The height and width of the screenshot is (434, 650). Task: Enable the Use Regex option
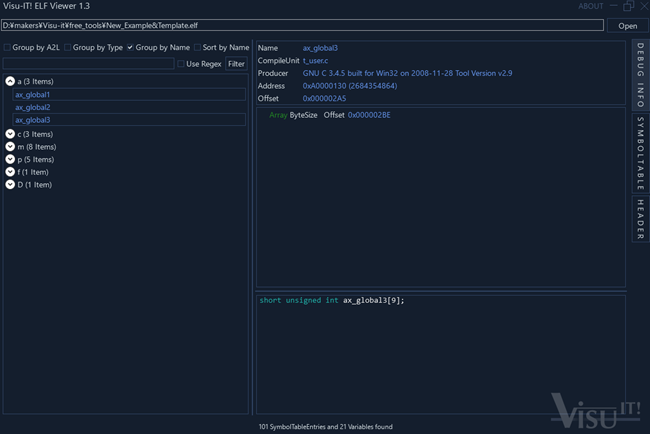[x=181, y=64]
